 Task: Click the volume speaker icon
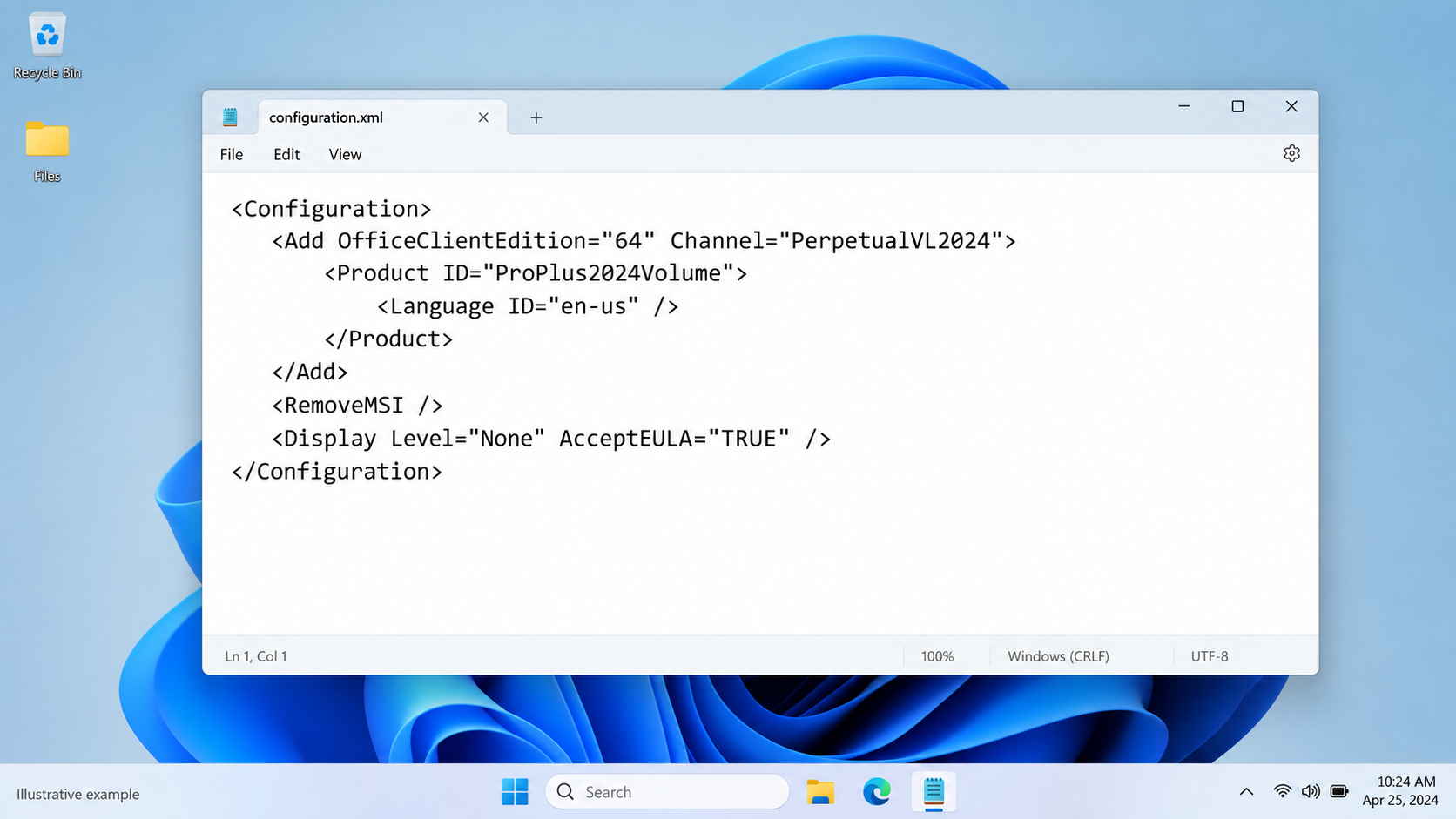1310,792
